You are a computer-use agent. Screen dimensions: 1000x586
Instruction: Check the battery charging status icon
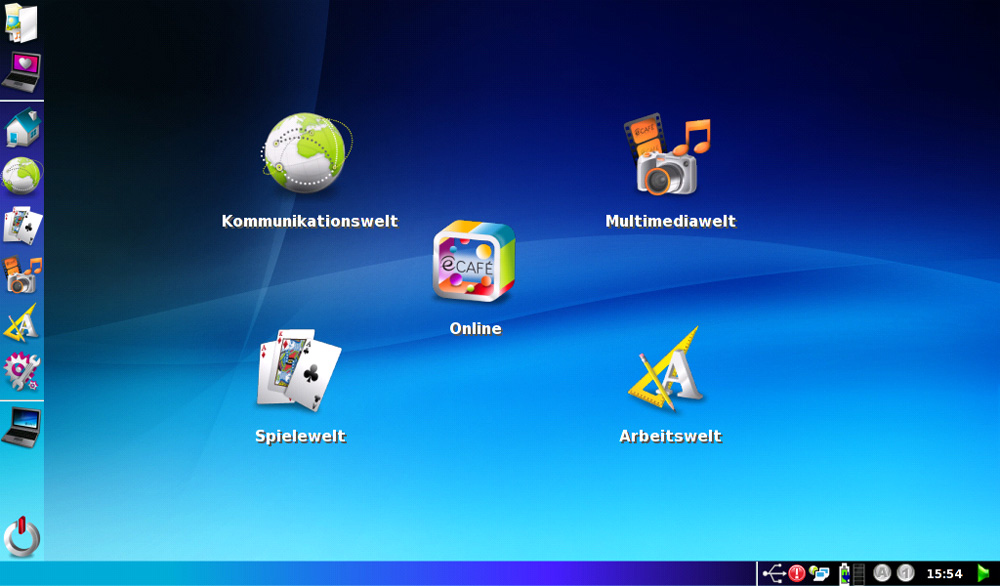(844, 574)
